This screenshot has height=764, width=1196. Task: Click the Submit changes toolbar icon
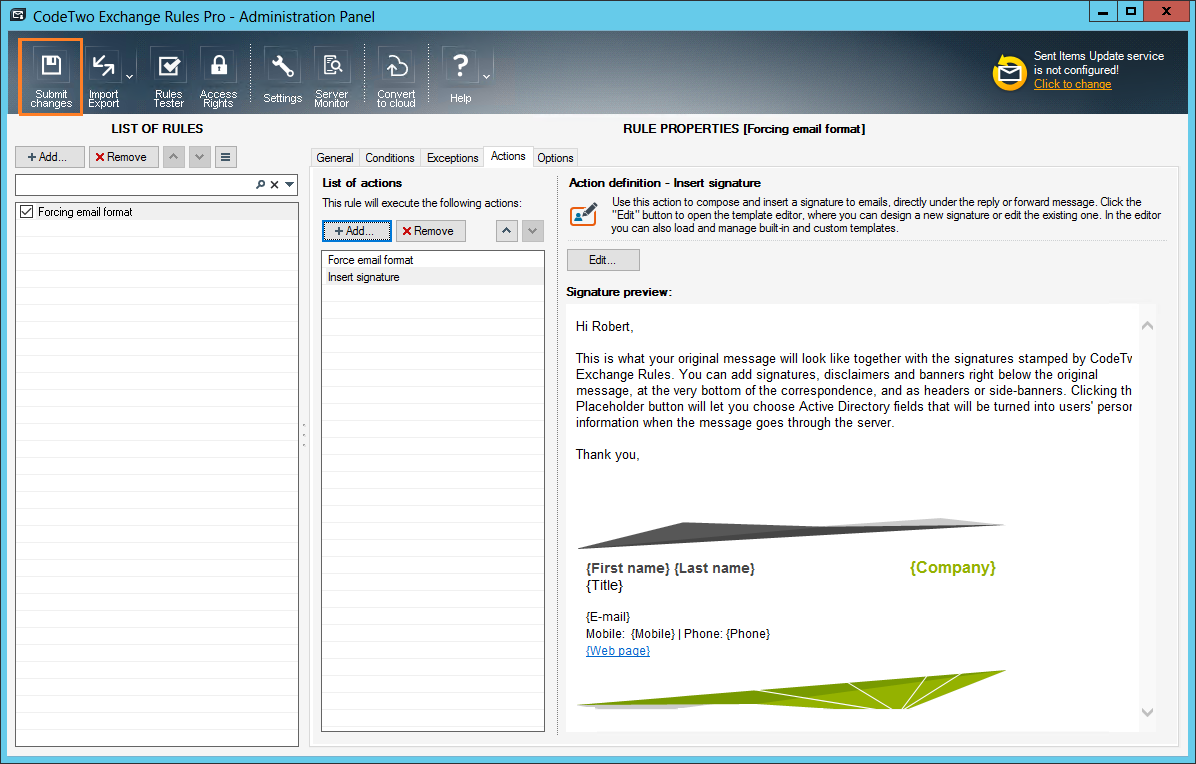[x=51, y=77]
